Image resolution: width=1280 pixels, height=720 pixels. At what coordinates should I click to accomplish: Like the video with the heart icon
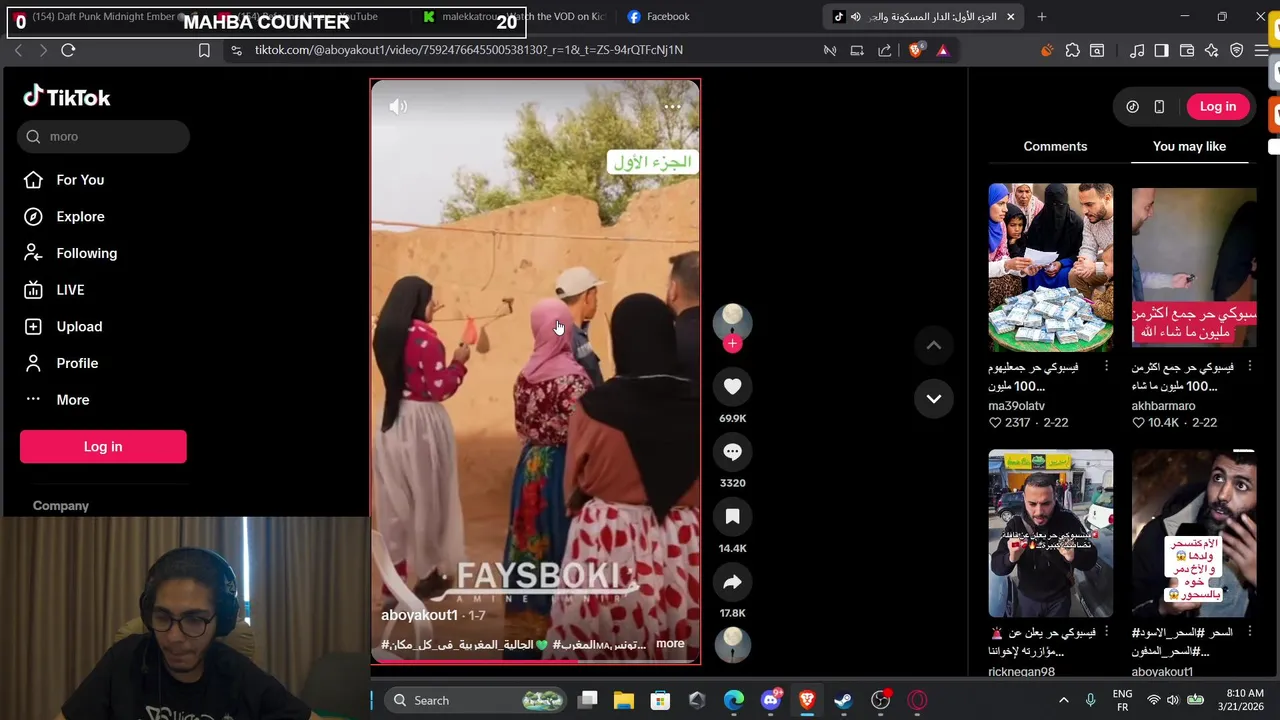[x=732, y=387]
